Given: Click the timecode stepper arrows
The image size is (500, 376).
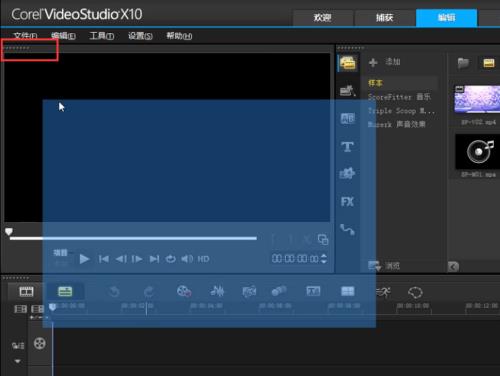Looking at the screenshot, I should (x=324, y=259).
